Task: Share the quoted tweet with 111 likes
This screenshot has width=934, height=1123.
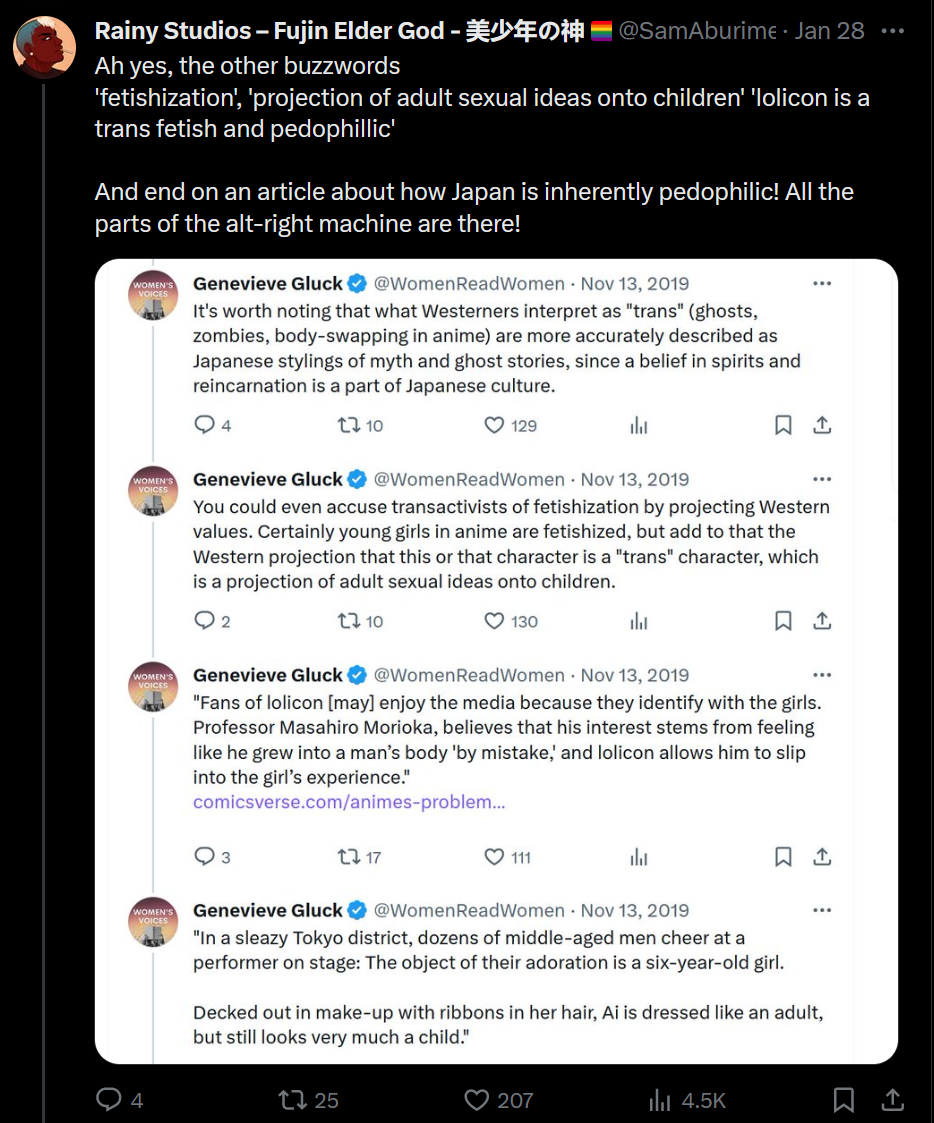Action: click(822, 857)
